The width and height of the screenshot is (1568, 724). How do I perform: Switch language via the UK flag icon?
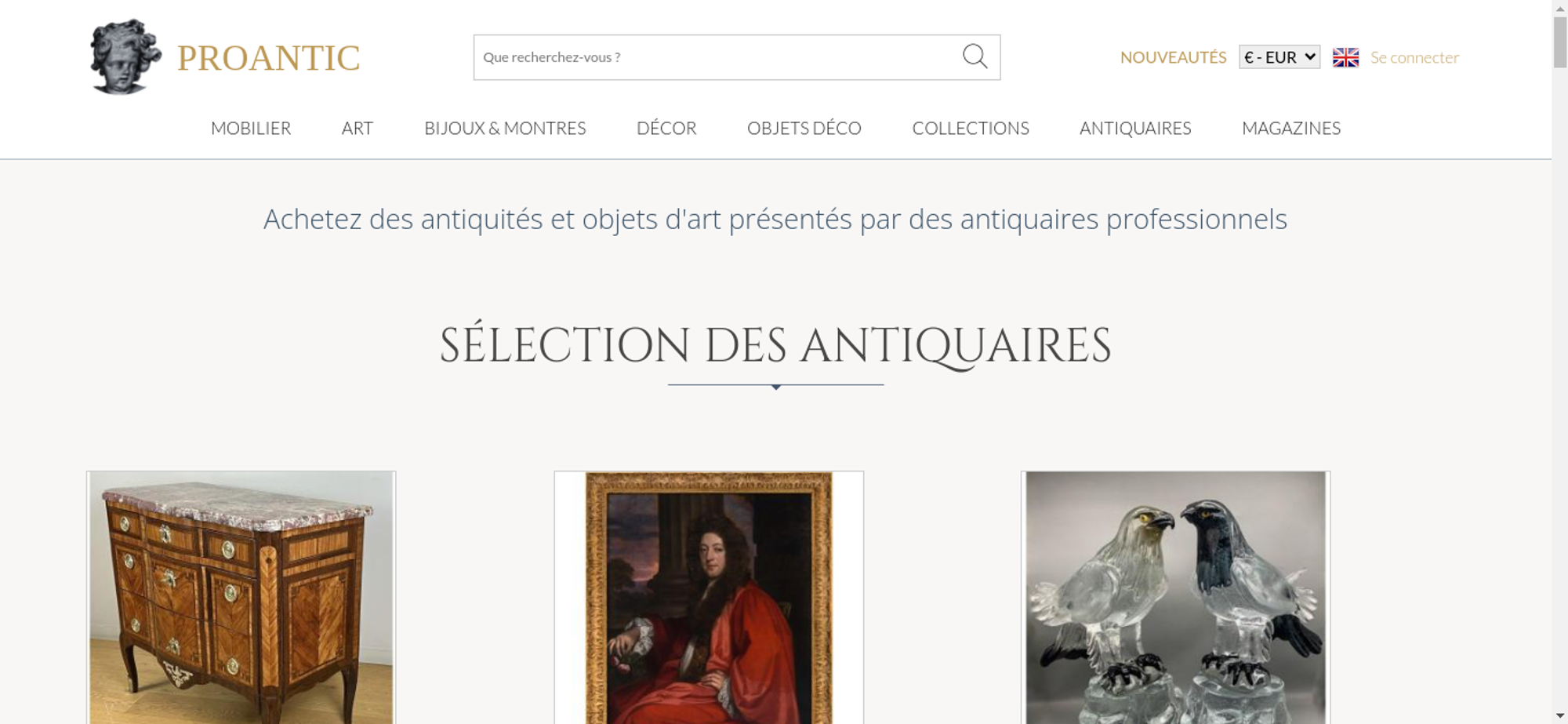pos(1345,57)
